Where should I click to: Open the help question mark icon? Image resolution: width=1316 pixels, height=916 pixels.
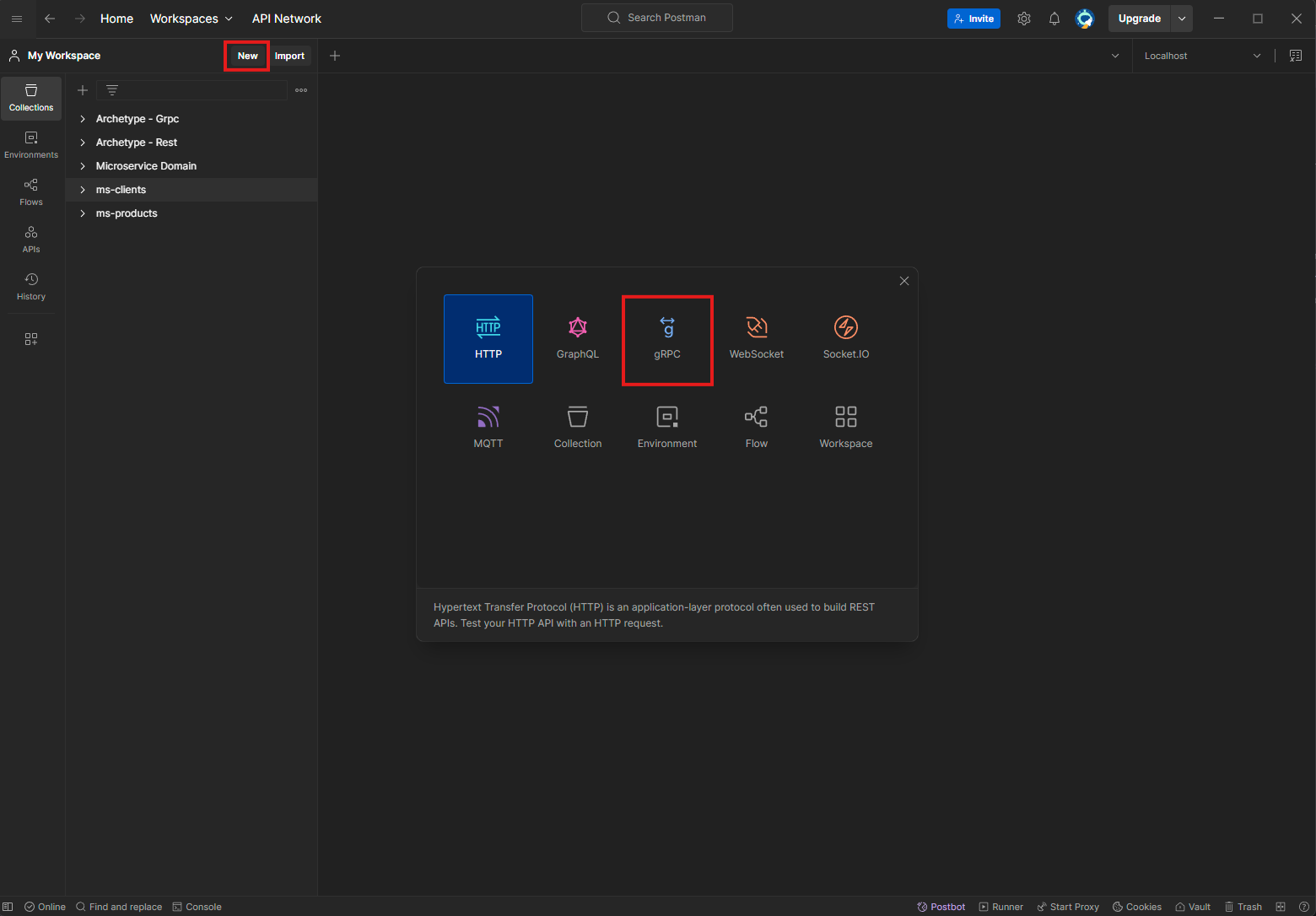point(1304,907)
